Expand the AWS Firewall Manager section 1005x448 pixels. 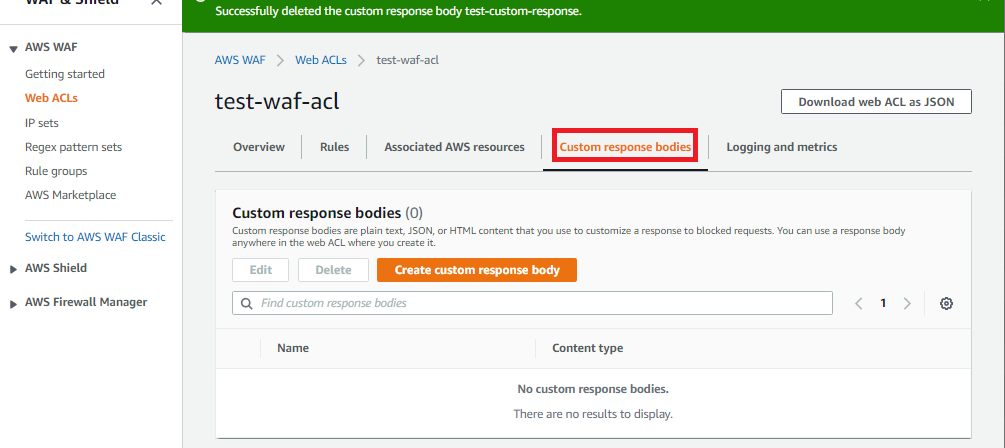[13, 304]
